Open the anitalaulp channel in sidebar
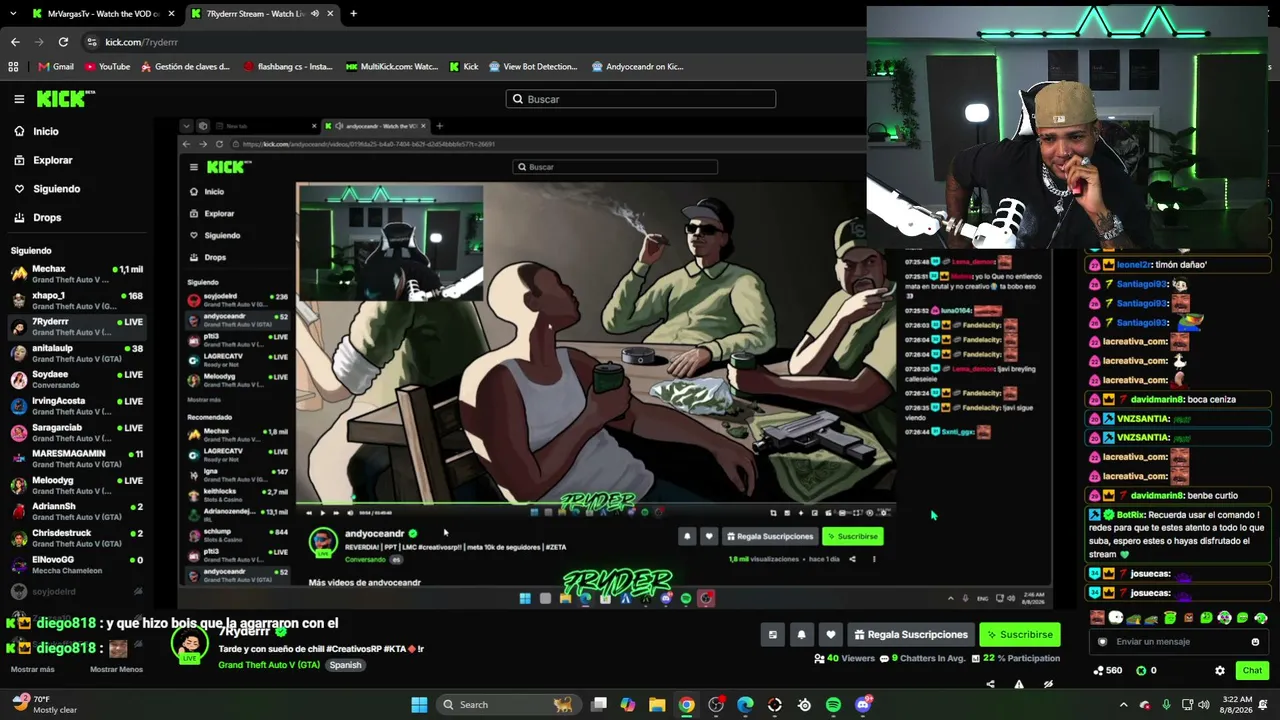 [77, 353]
